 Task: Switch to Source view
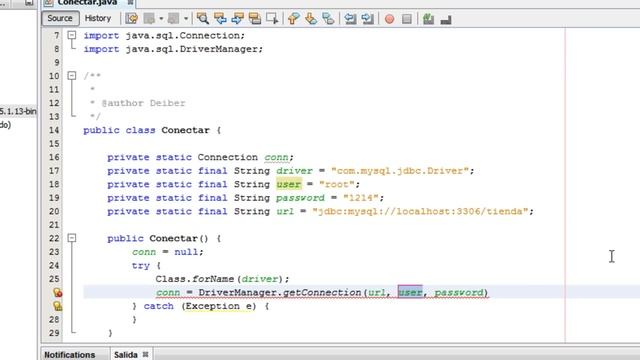[60, 18]
